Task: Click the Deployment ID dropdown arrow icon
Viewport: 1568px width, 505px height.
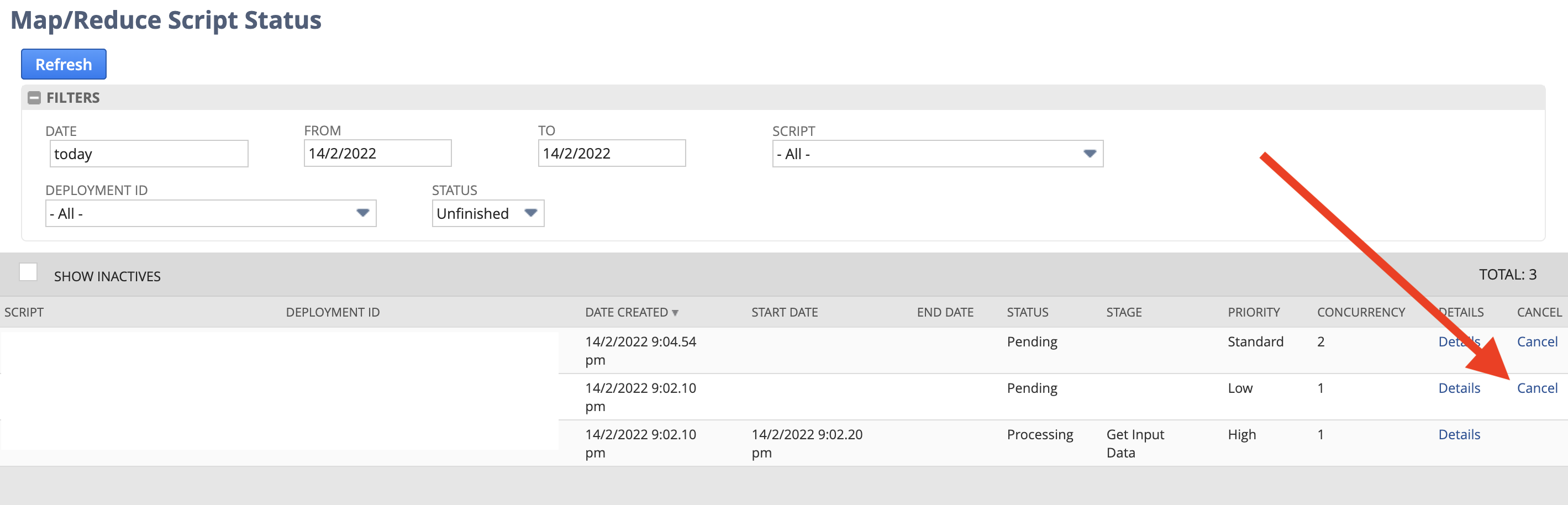Action: pyautogui.click(x=363, y=213)
